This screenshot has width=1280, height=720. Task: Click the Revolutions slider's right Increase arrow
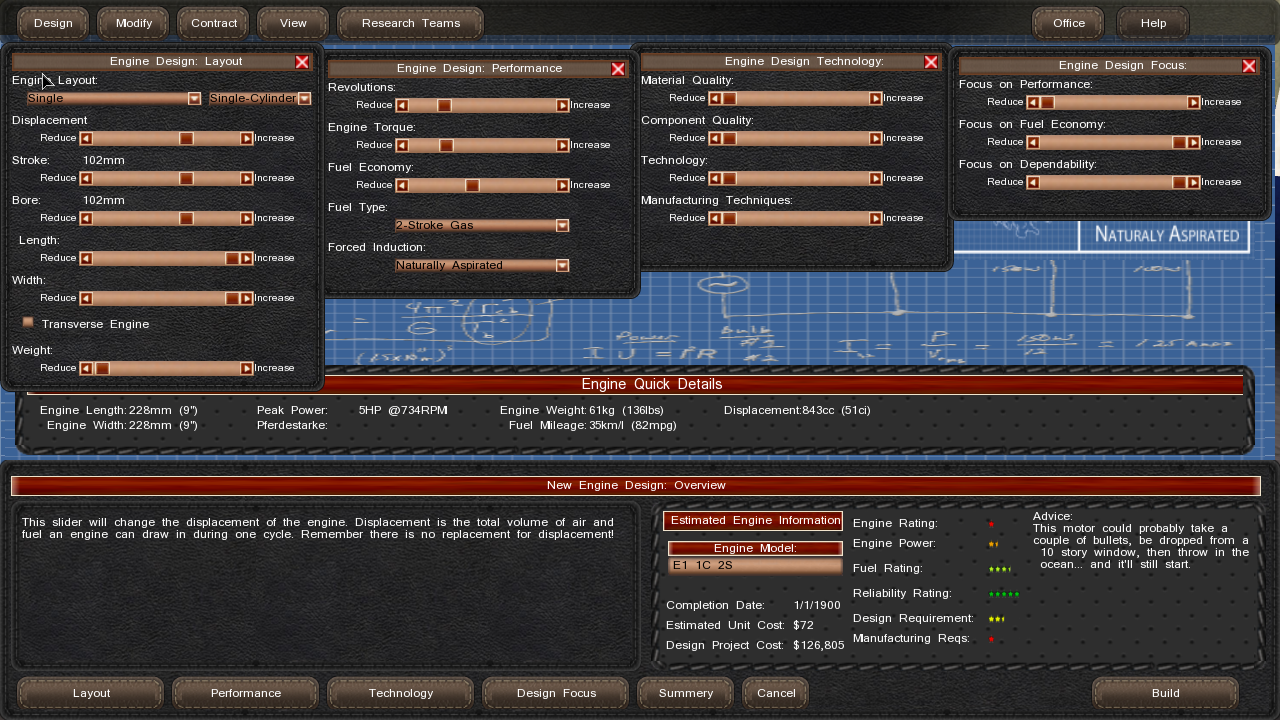coord(563,105)
